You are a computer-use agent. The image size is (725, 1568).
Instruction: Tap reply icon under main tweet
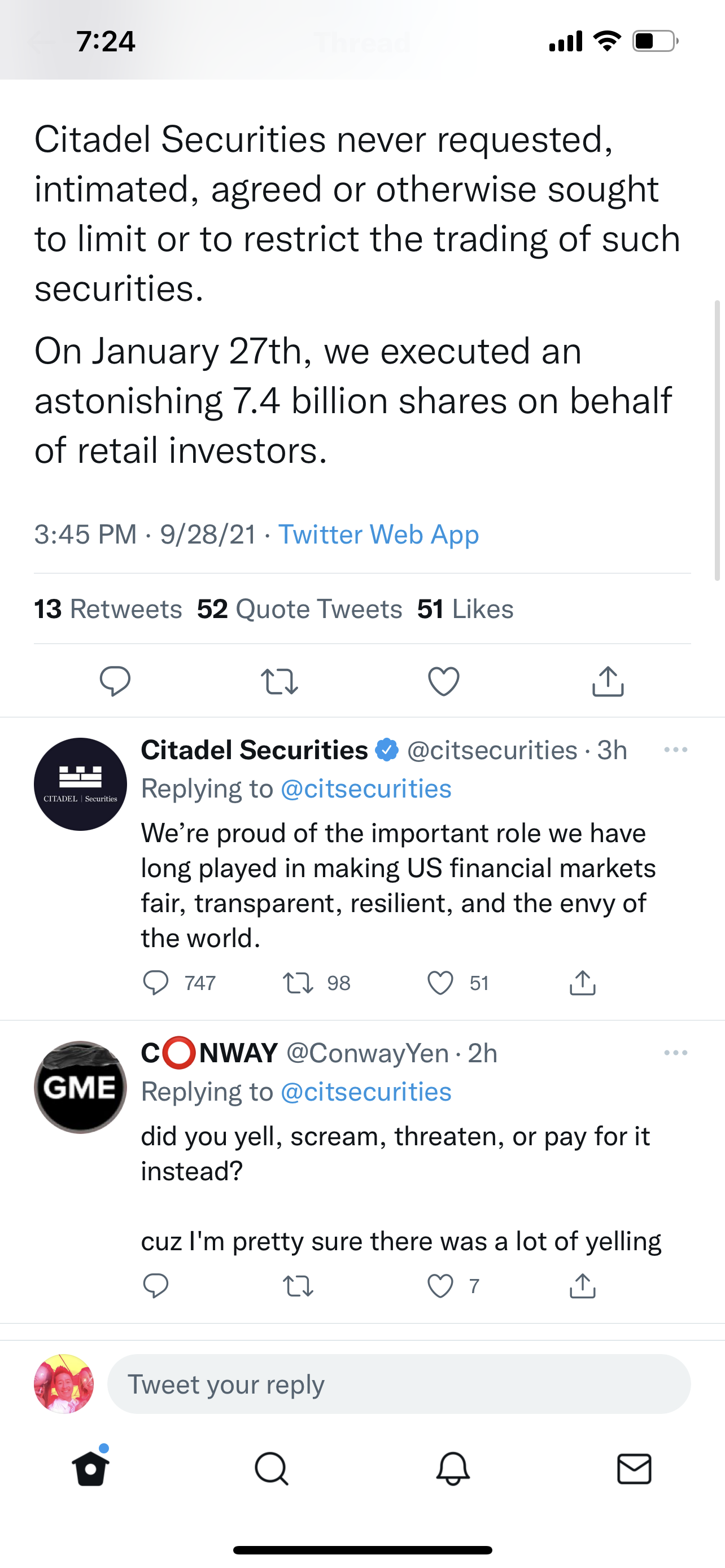(115, 681)
